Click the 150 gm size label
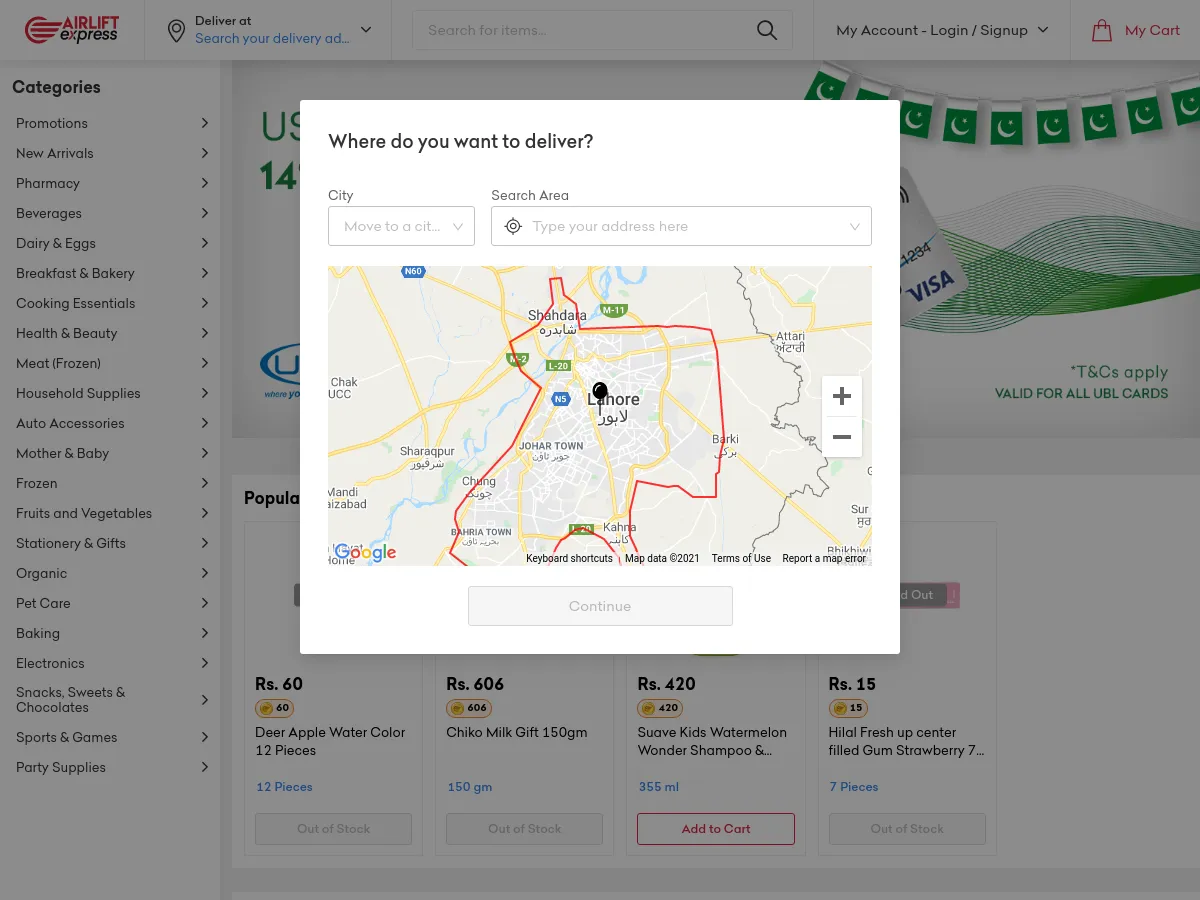The image size is (1200, 900). [x=470, y=787]
